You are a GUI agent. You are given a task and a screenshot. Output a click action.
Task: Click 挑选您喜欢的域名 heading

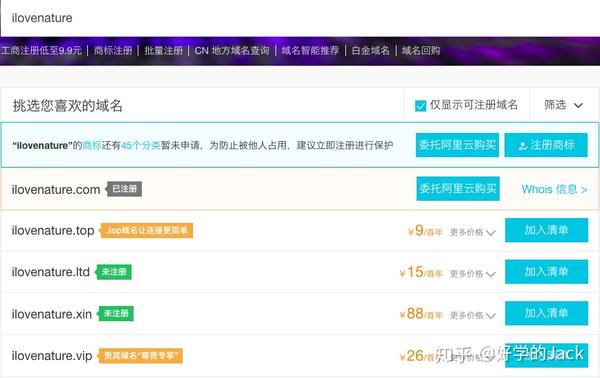[x=67, y=106]
